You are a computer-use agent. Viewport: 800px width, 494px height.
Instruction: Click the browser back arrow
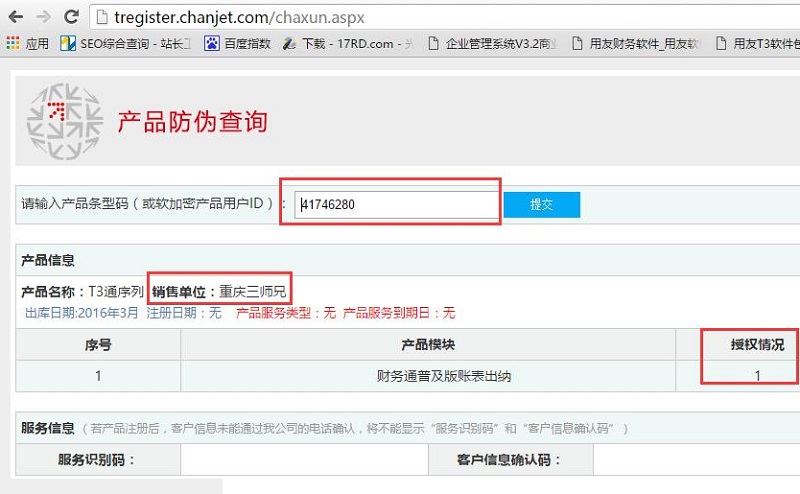click(16, 17)
